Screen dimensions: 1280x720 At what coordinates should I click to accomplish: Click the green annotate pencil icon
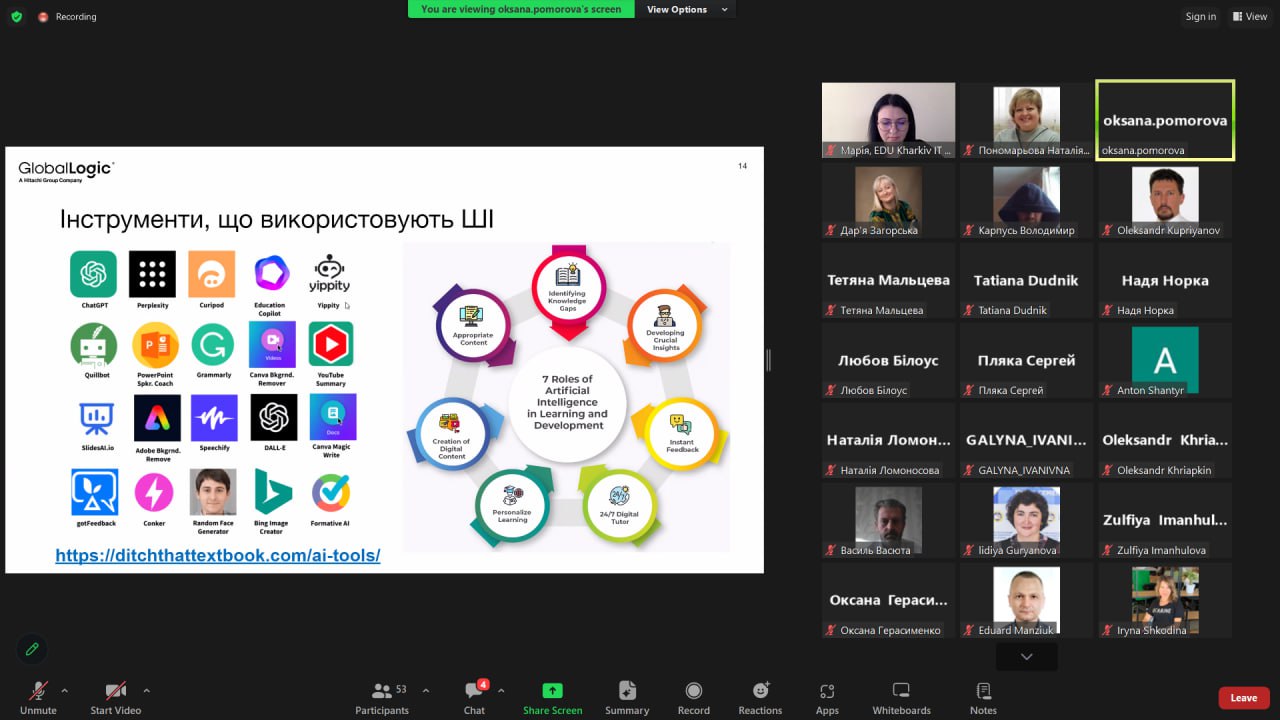tap(32, 649)
